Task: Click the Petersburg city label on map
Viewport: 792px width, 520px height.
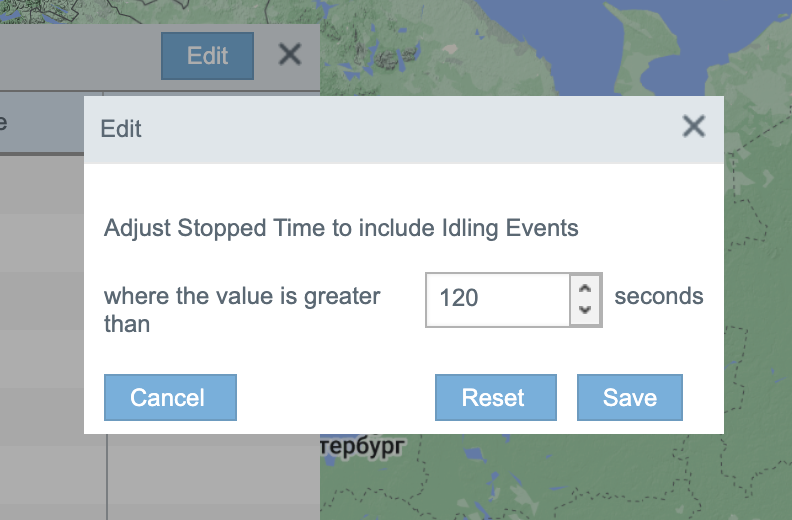Action: (362, 447)
